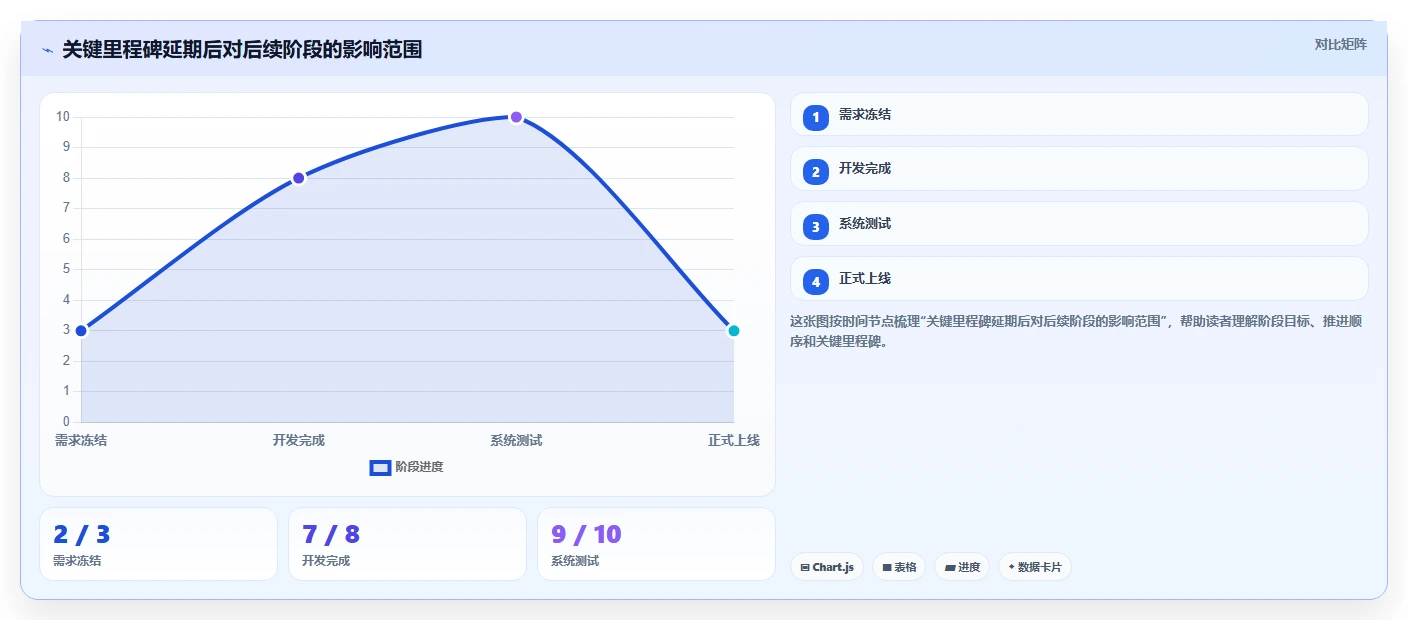Click the lightning icon beside the title
The image size is (1408, 620).
[x=47, y=50]
